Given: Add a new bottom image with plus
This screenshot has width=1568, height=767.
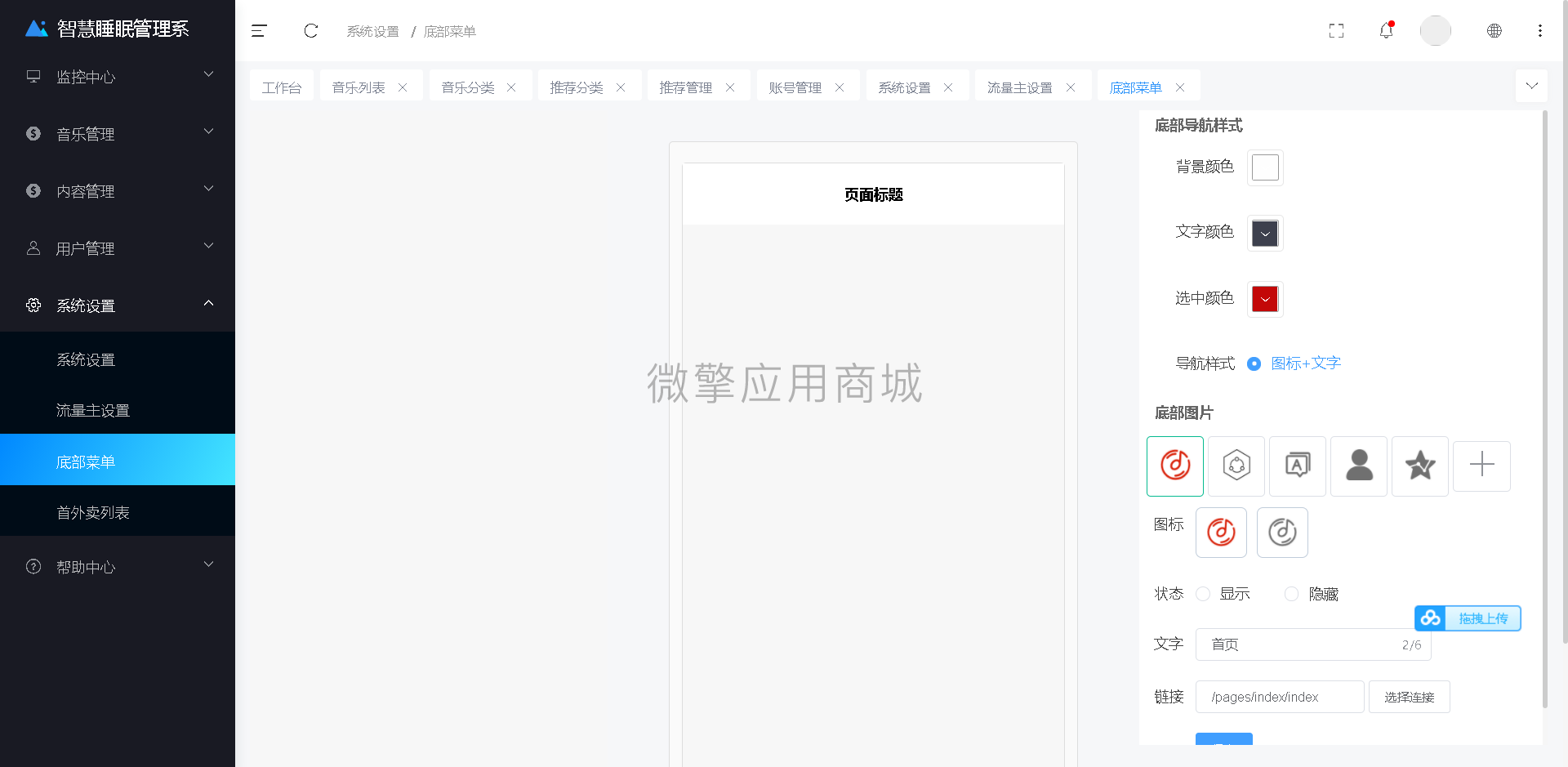Looking at the screenshot, I should [x=1482, y=466].
